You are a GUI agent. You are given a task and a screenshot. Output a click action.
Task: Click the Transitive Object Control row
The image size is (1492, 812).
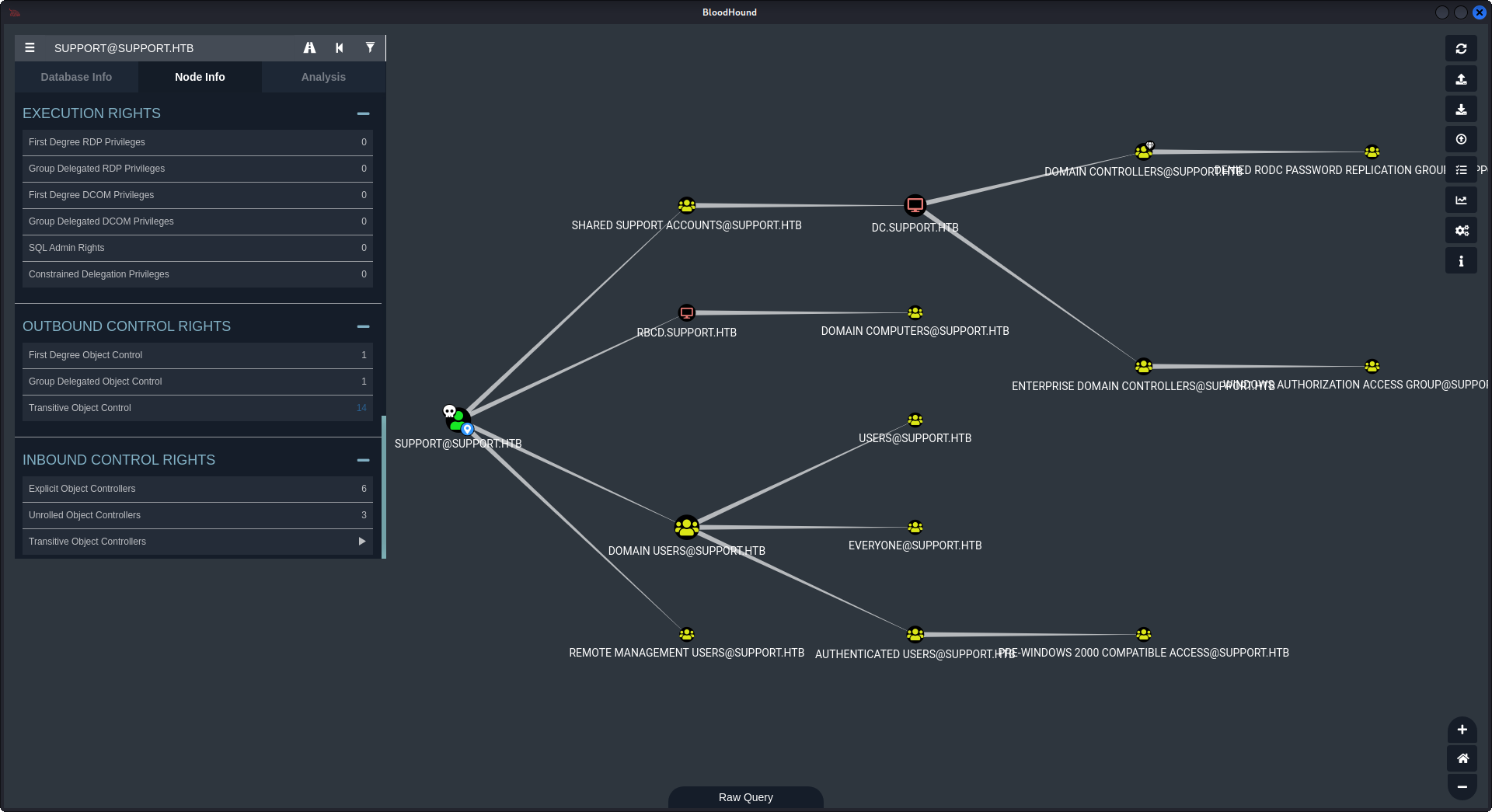[x=197, y=408]
